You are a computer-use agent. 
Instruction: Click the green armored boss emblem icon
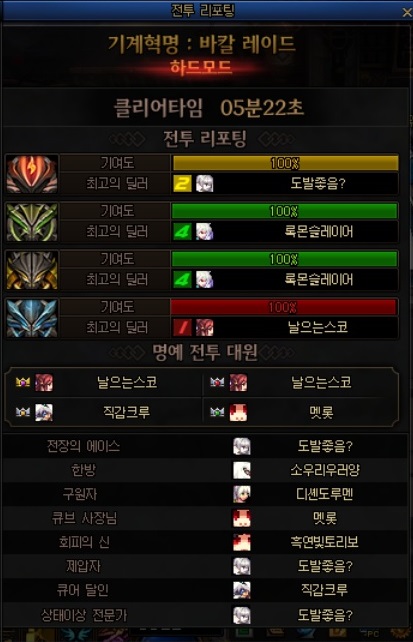pyautogui.click(x=32, y=222)
